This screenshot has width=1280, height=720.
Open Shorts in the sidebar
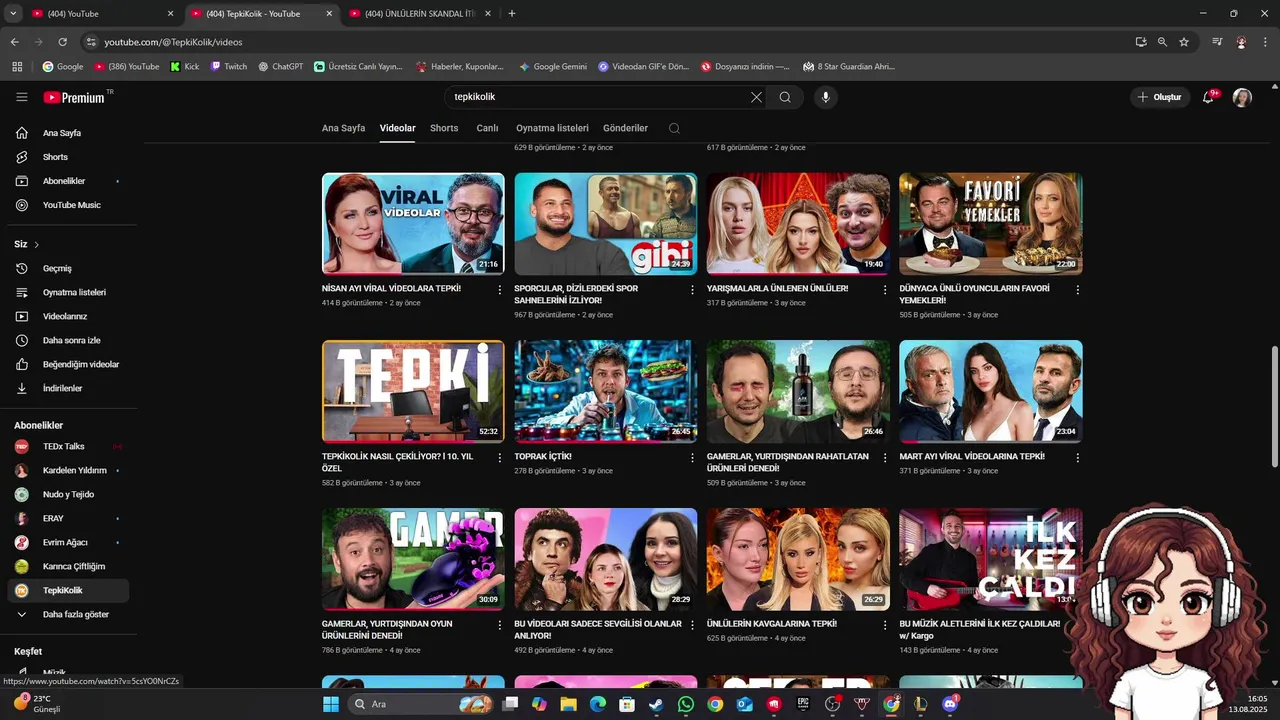pyautogui.click(x=69, y=157)
